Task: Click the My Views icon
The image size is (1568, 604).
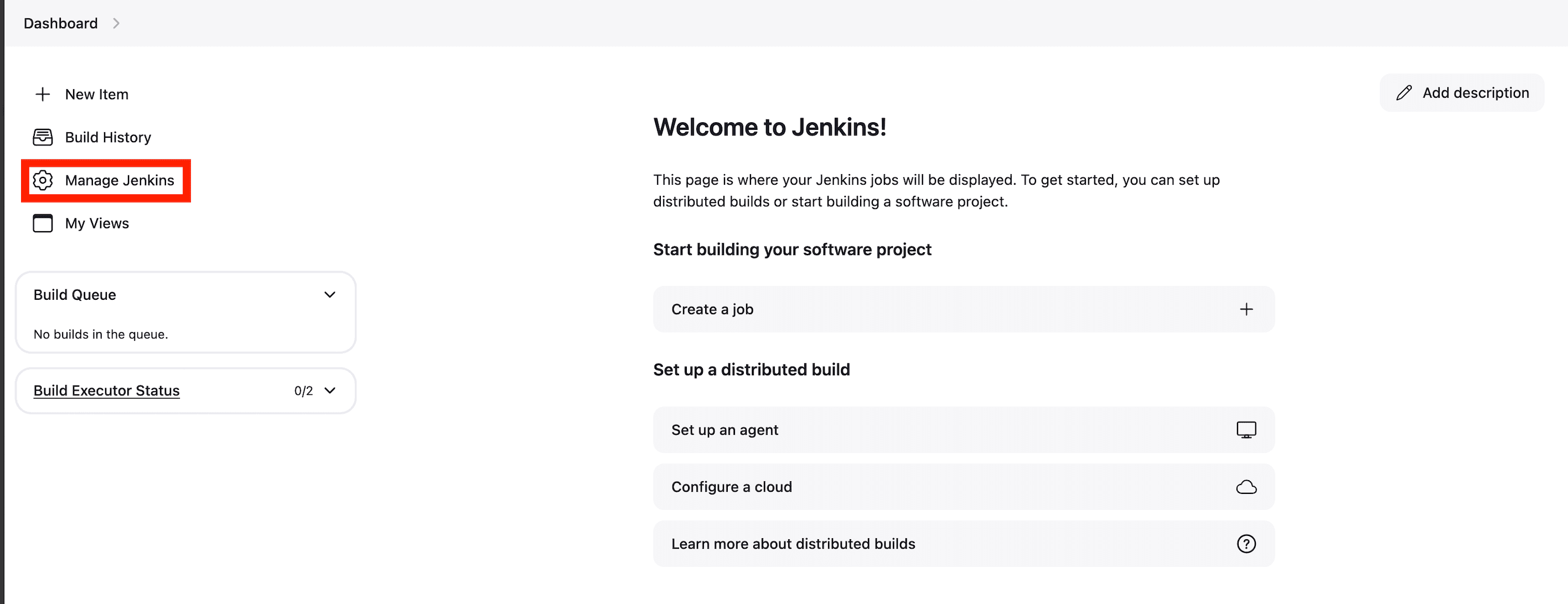Action: click(x=43, y=223)
